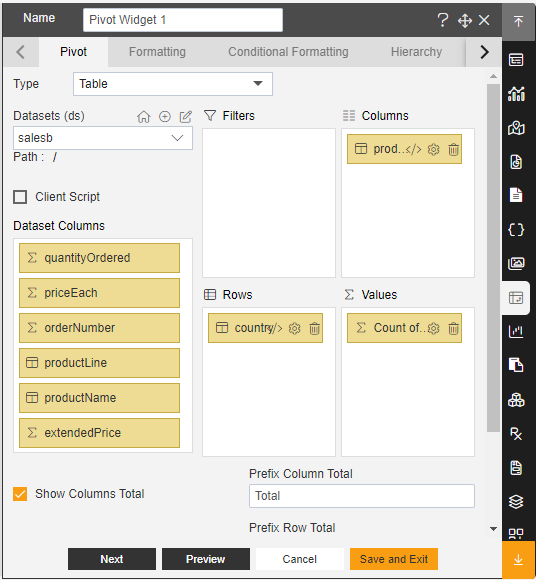Screen dimensions: 536x580
Task: Show more tabs with right chevron
Action: 484,52
